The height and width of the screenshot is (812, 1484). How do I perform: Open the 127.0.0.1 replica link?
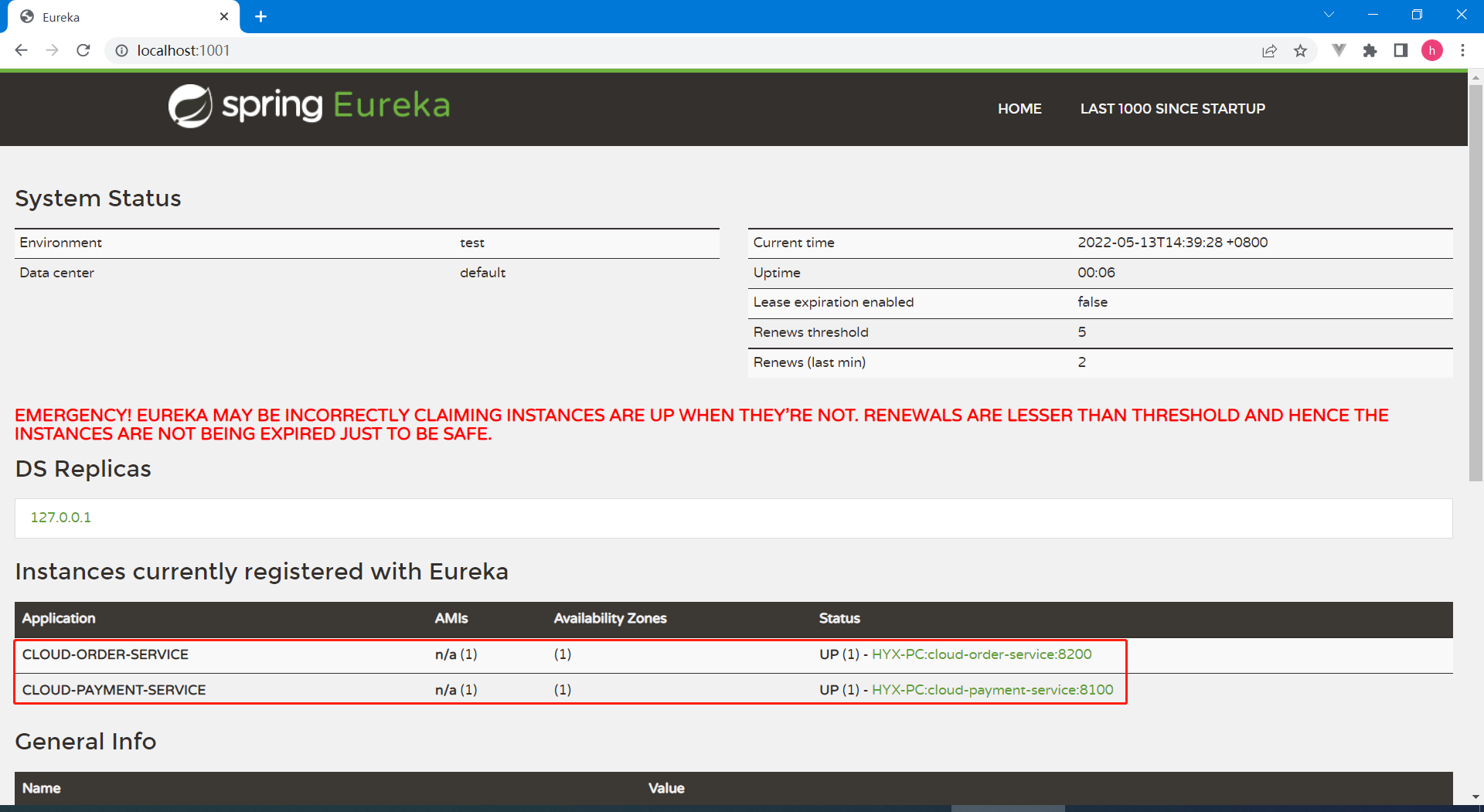point(60,518)
